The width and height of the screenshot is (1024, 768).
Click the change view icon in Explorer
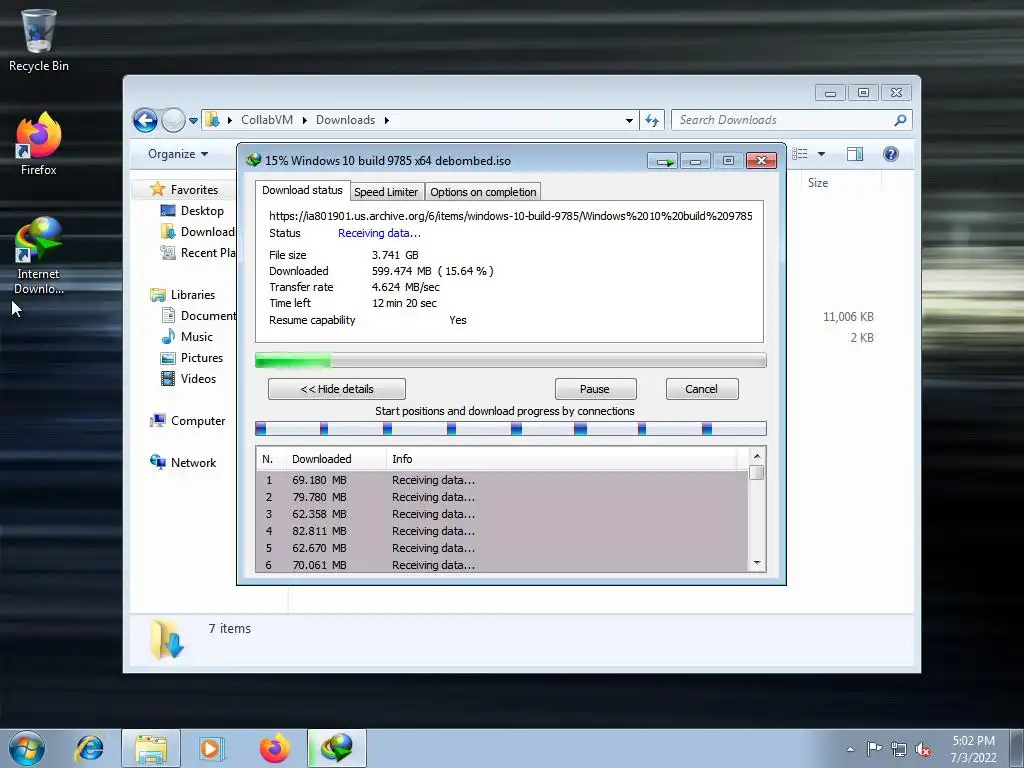point(800,154)
